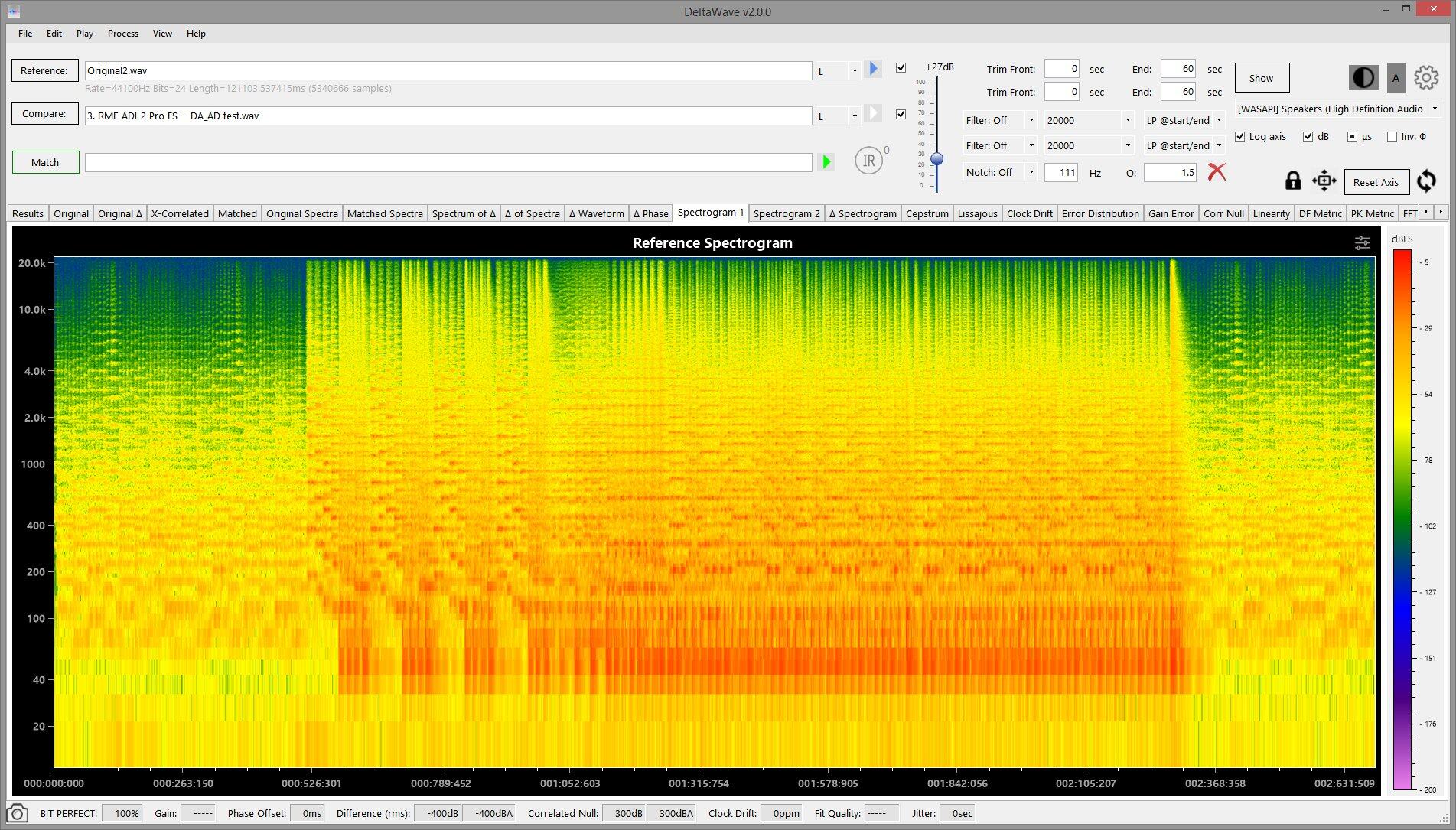Expand the second Filter: Off dropdown
The image size is (1456, 830).
point(1000,145)
